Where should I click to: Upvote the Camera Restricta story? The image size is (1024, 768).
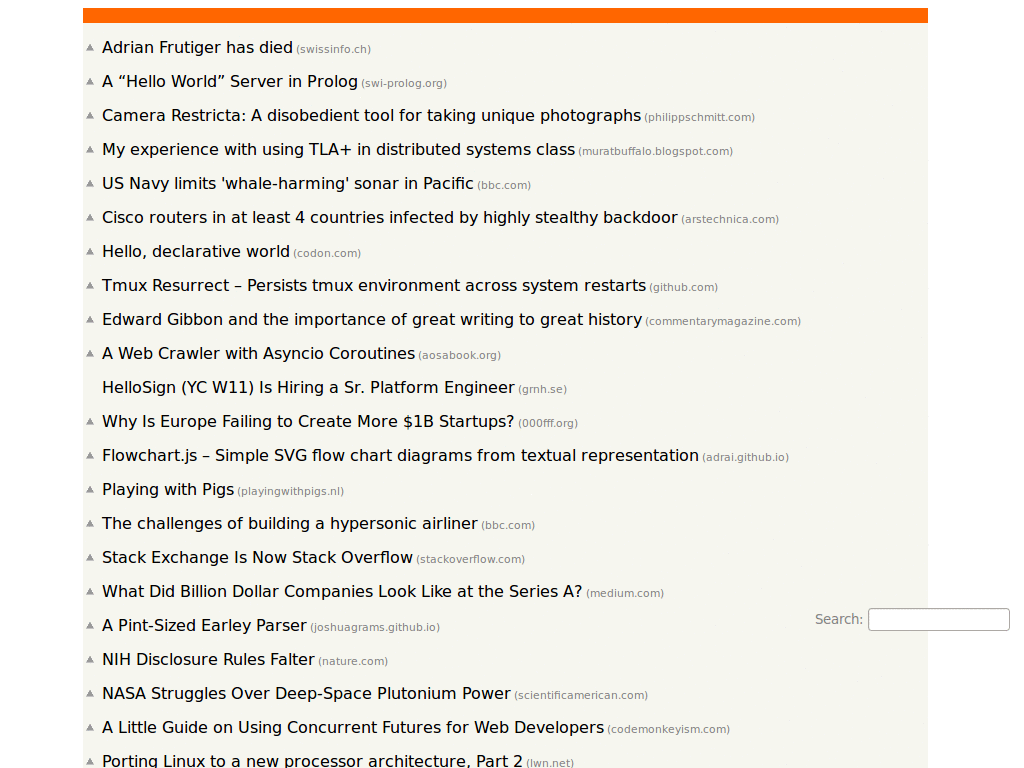click(x=90, y=116)
